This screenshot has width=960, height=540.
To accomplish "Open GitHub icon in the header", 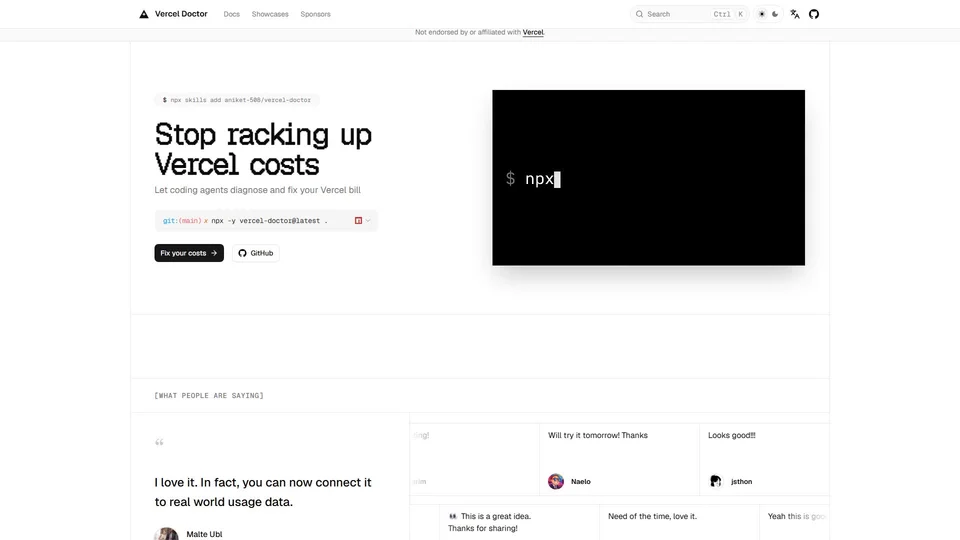I will (x=814, y=14).
